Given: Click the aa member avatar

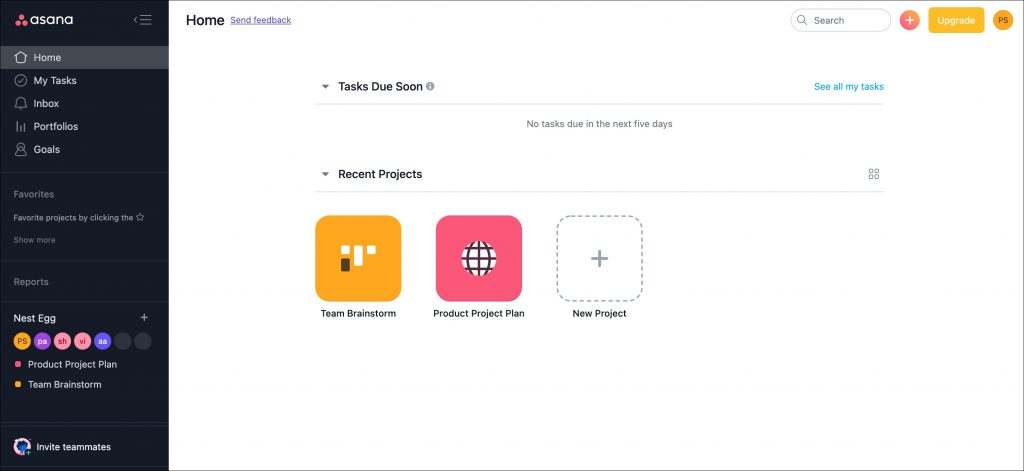Looking at the screenshot, I should (103, 341).
